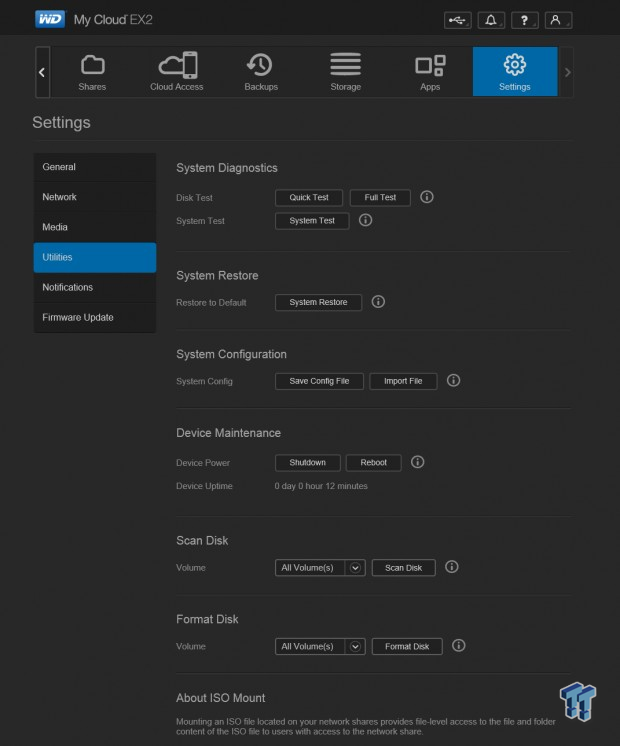The image size is (620, 746).
Task: Click Save Config File
Action: 319,381
